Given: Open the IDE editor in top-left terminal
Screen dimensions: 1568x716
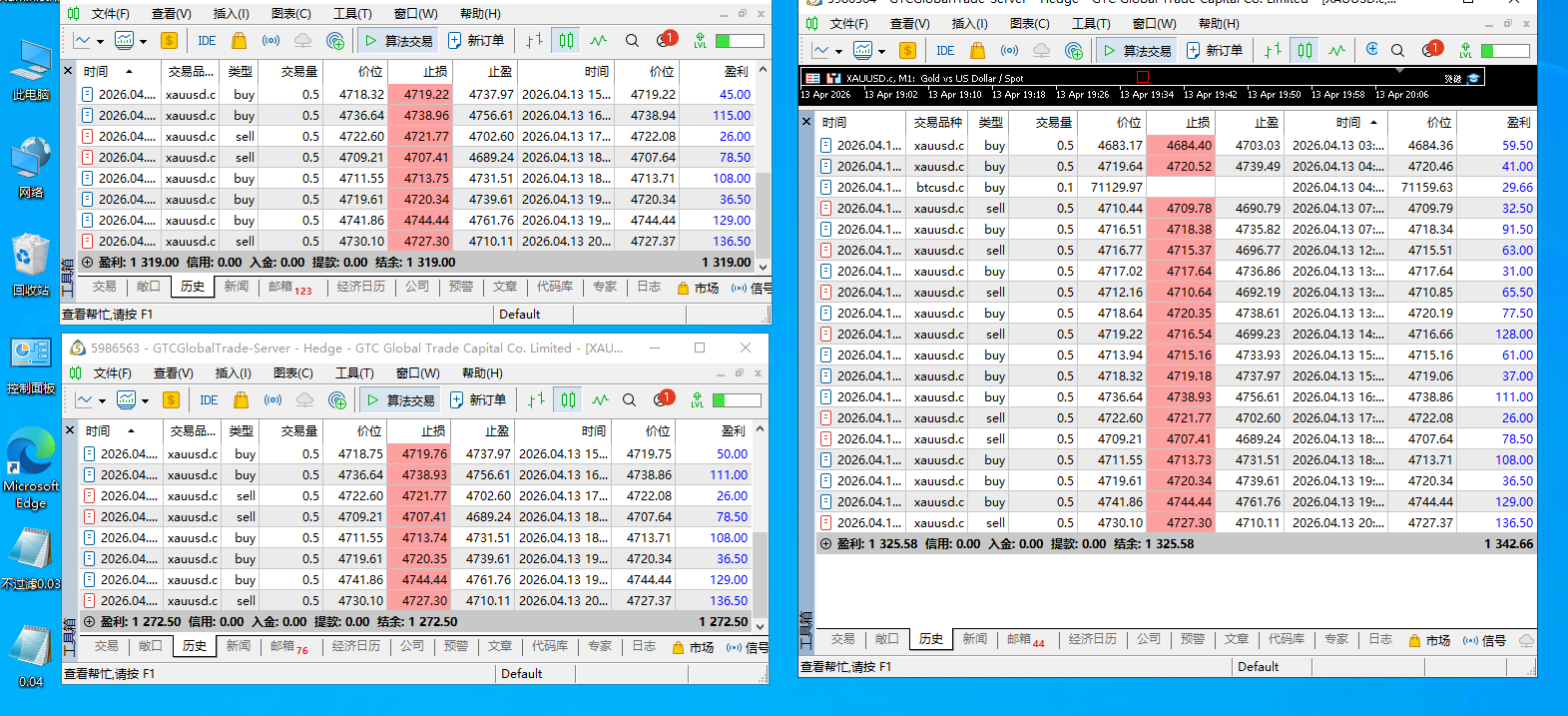Looking at the screenshot, I should point(207,41).
